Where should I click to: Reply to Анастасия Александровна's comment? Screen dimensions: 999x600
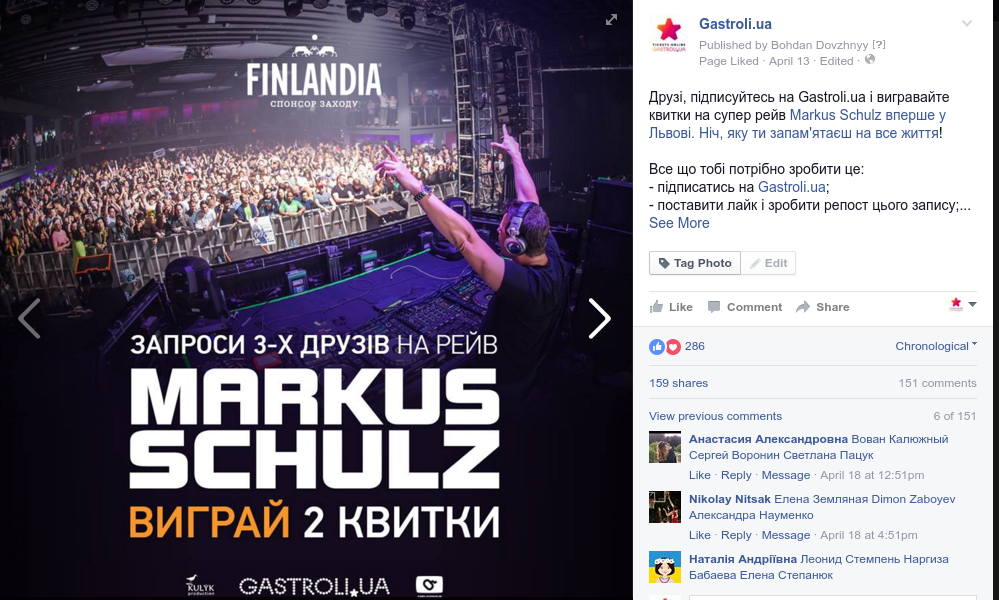(736, 475)
